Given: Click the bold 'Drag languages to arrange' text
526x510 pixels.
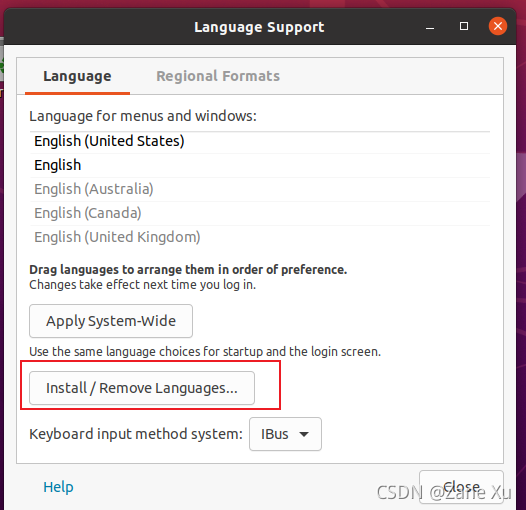Looking at the screenshot, I should (188, 270).
